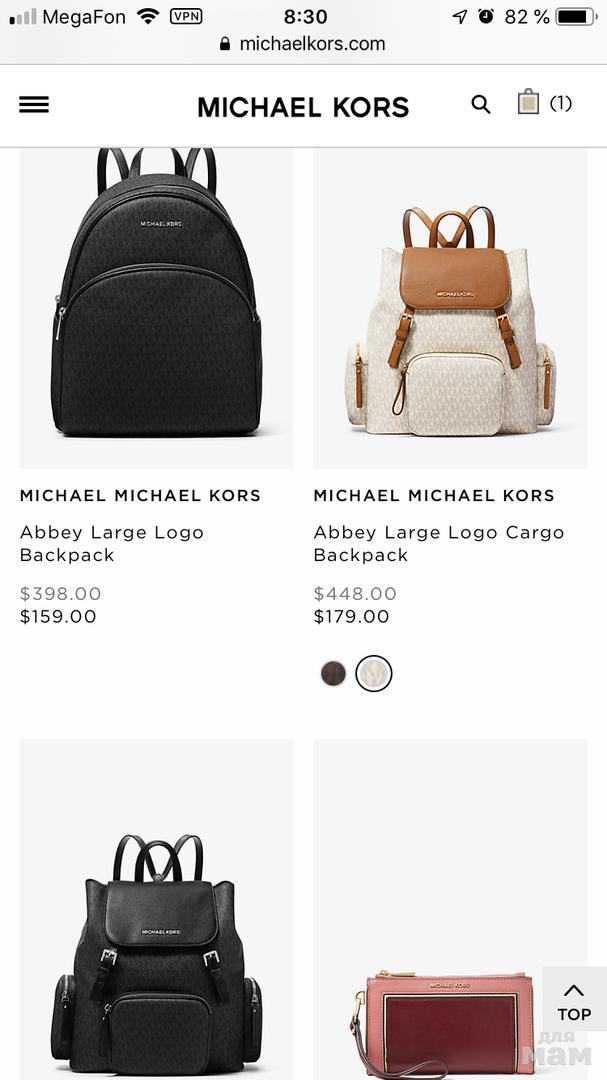View black Abbey backpack product image

tap(156, 308)
